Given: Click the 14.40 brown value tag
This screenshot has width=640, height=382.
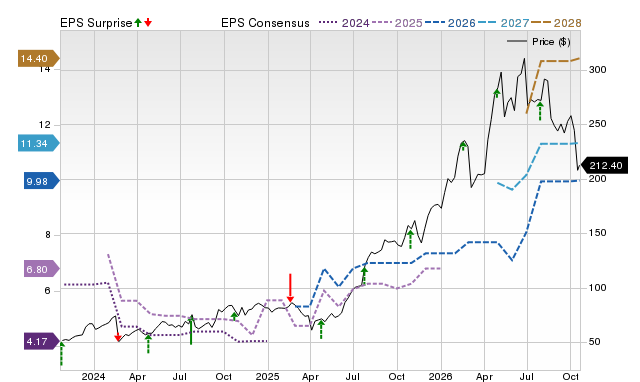Looking at the screenshot, I should (38, 59).
